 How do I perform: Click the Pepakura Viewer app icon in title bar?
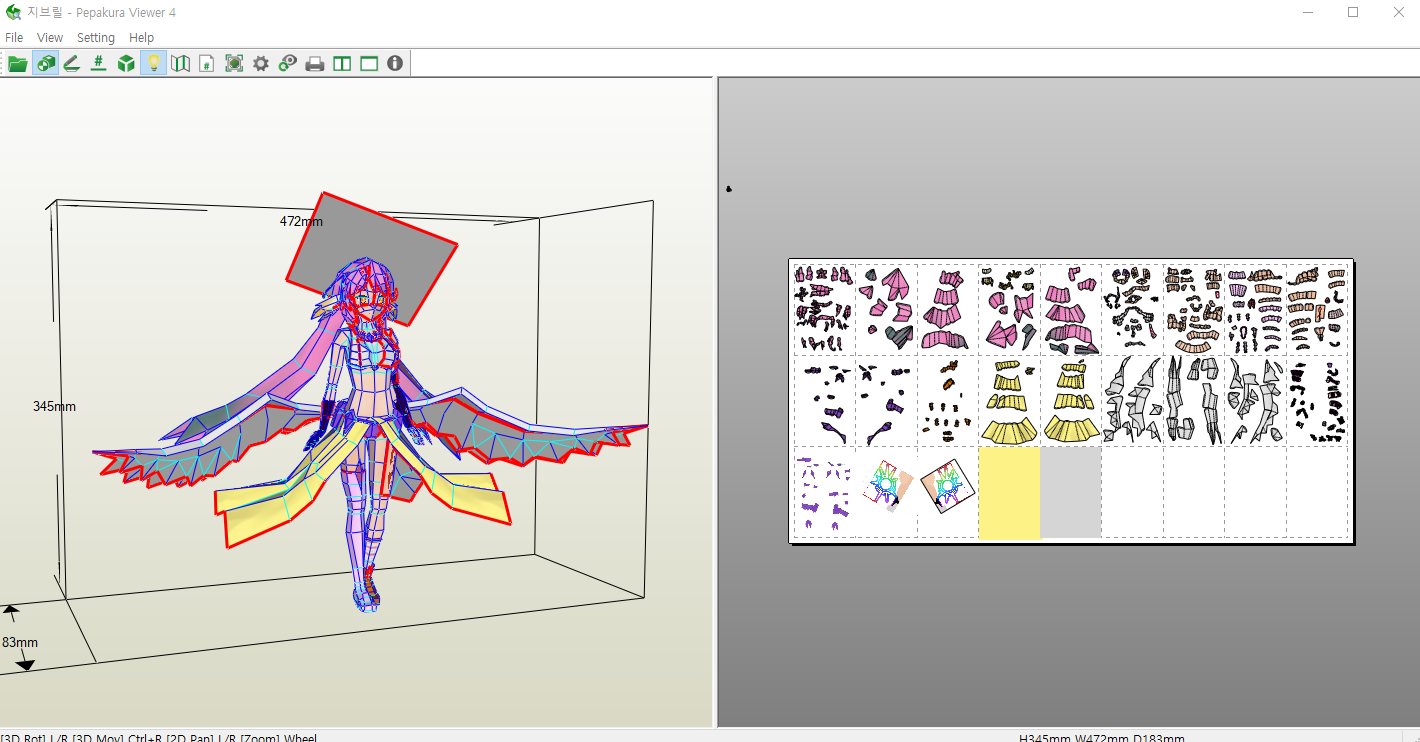[x=13, y=13]
